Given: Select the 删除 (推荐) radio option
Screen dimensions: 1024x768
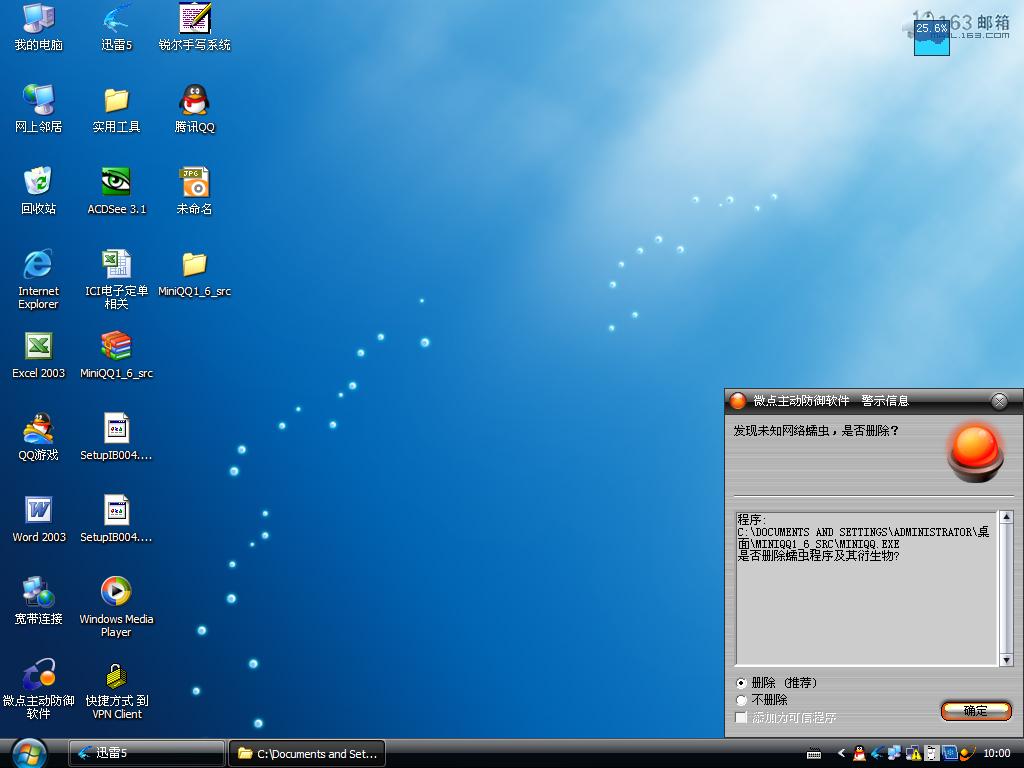Looking at the screenshot, I should tap(741, 683).
